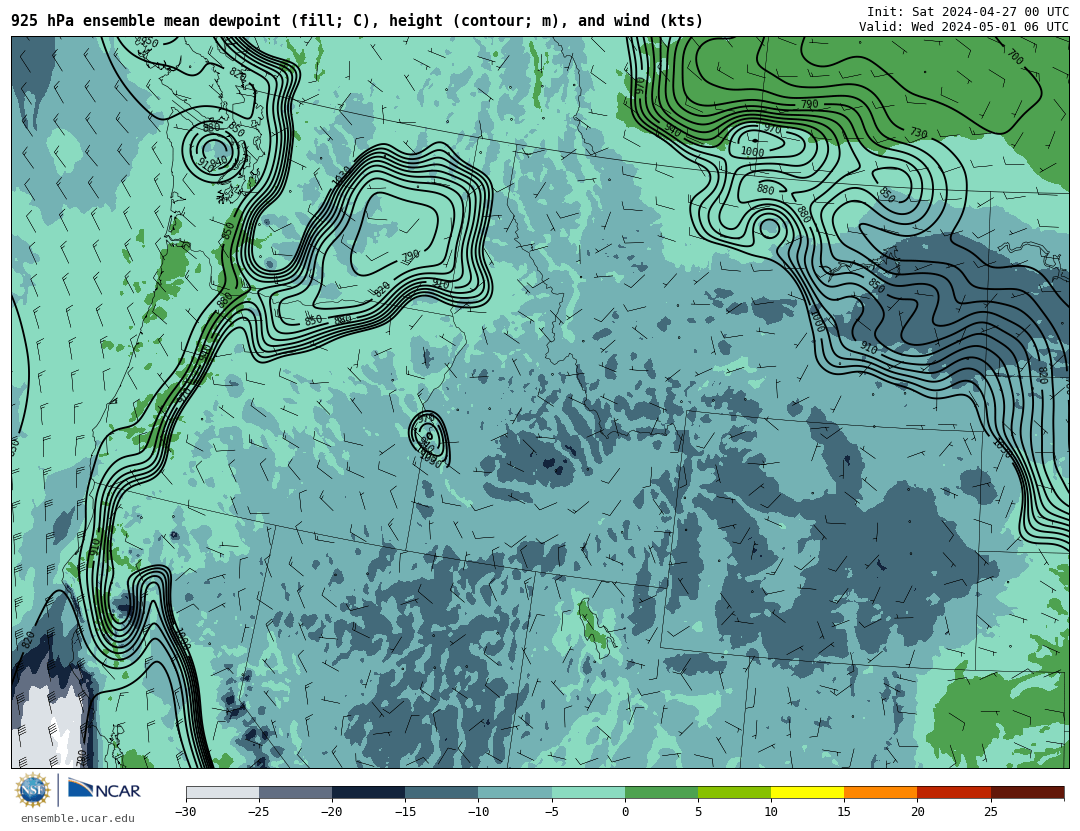Click the 5 tick label on the colorbar

pyautogui.click(x=698, y=812)
